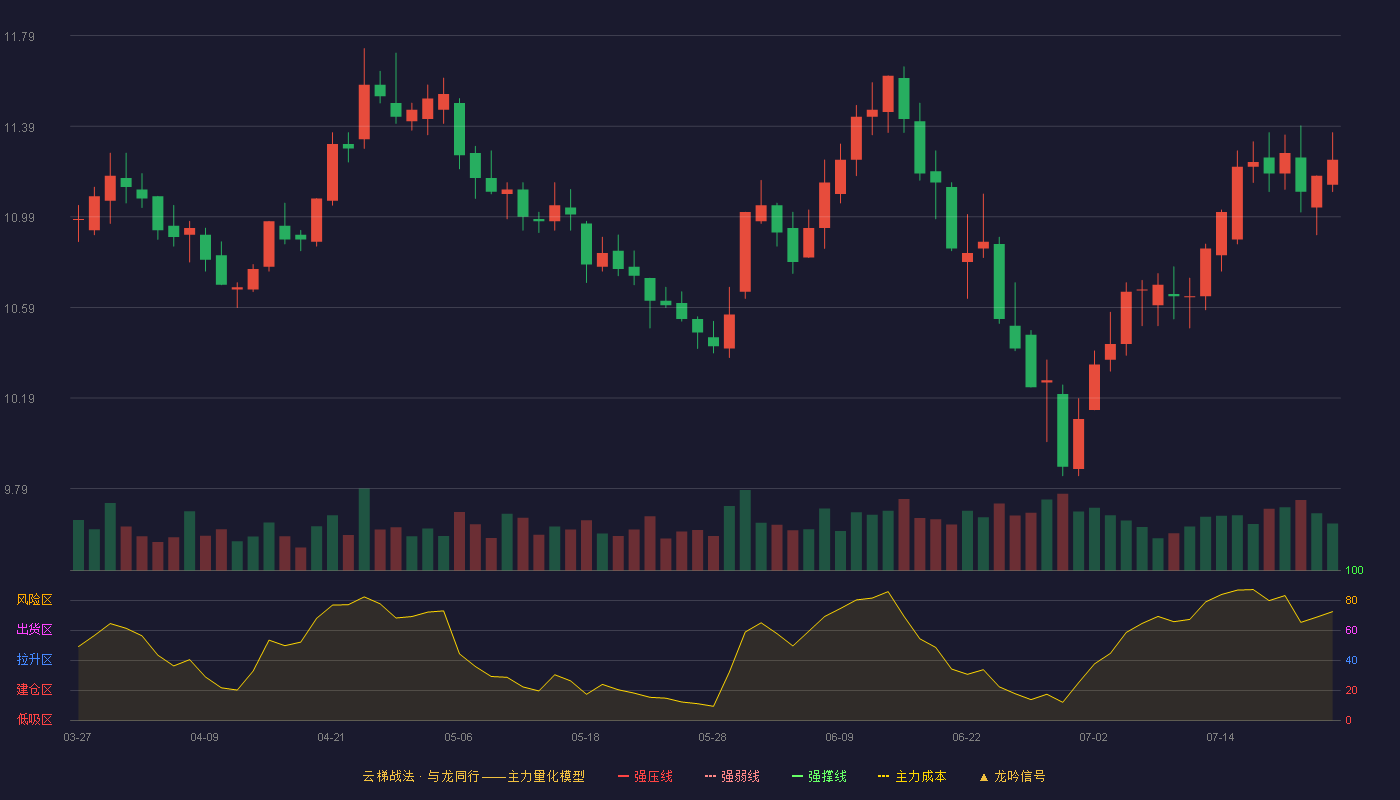Select the 出货区 zone label
Viewport: 1400px width, 800px height.
coord(34,630)
